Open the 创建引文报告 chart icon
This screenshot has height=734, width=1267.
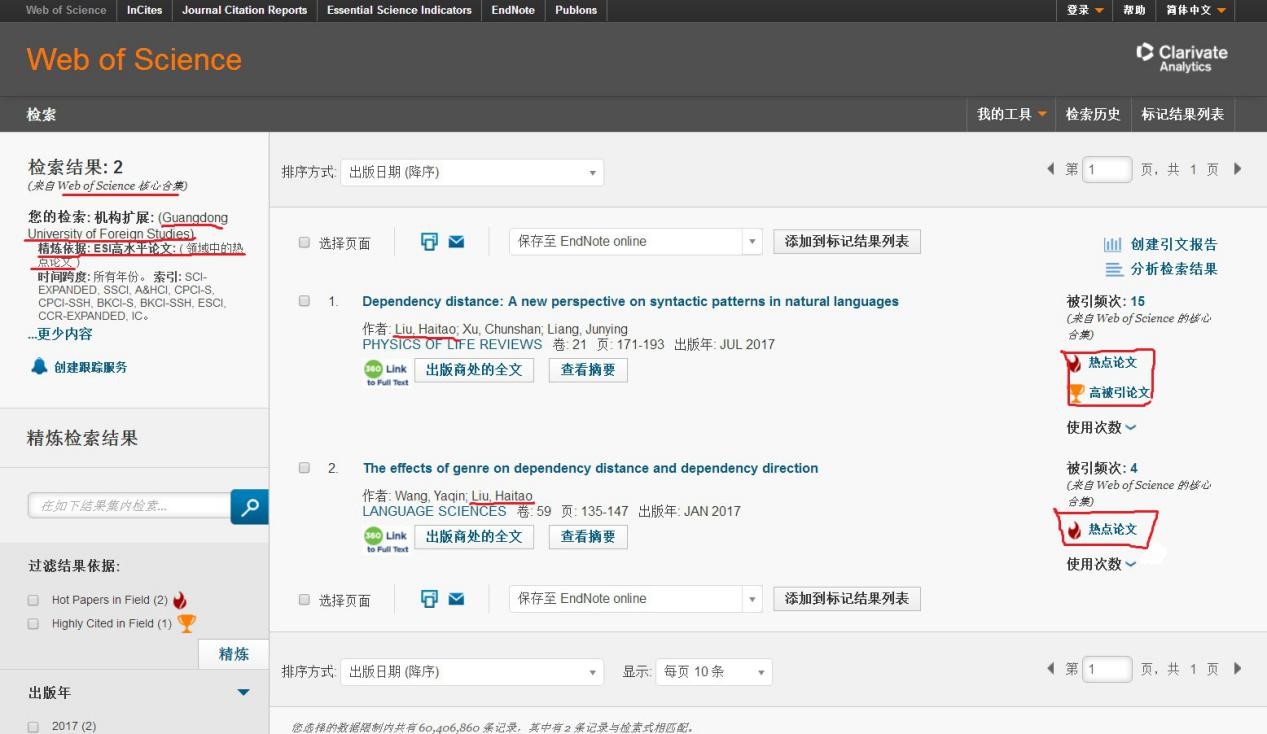click(x=1112, y=245)
